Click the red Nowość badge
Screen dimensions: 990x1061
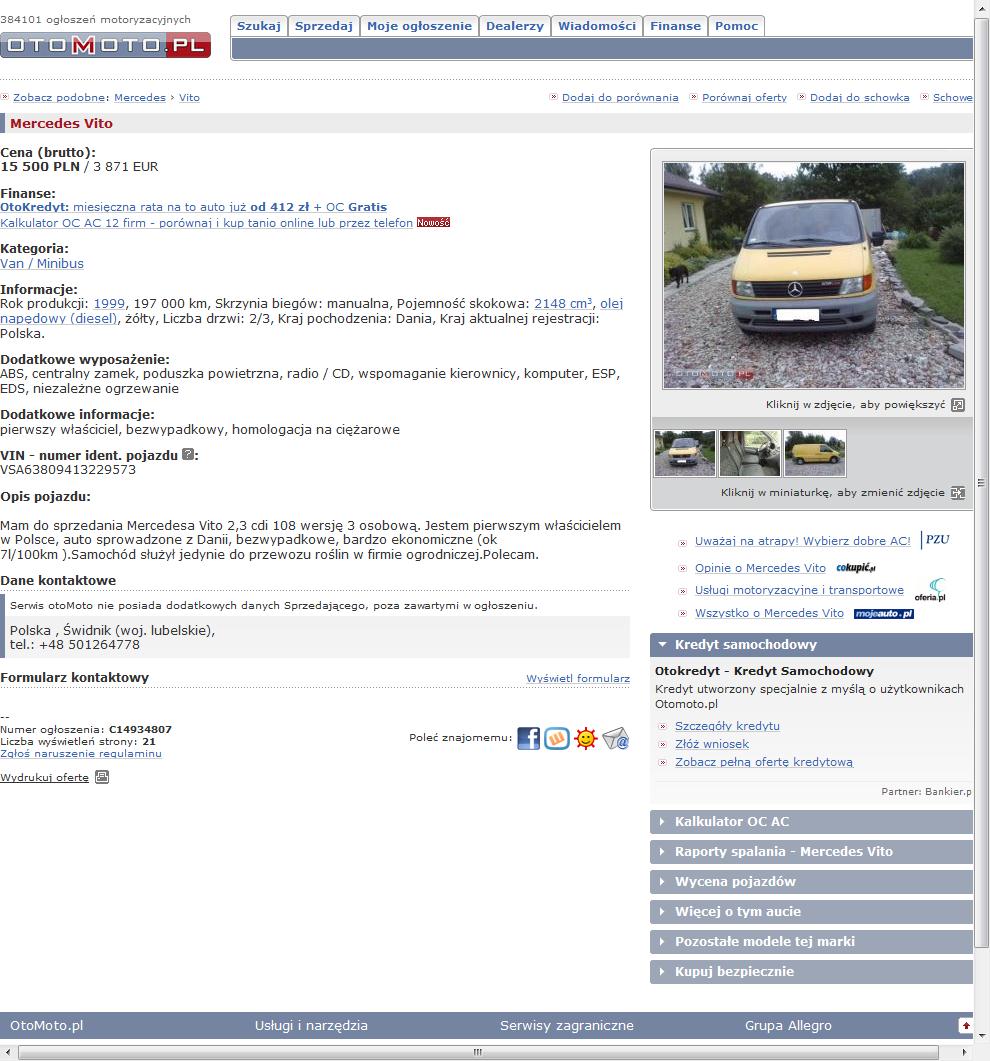point(433,223)
